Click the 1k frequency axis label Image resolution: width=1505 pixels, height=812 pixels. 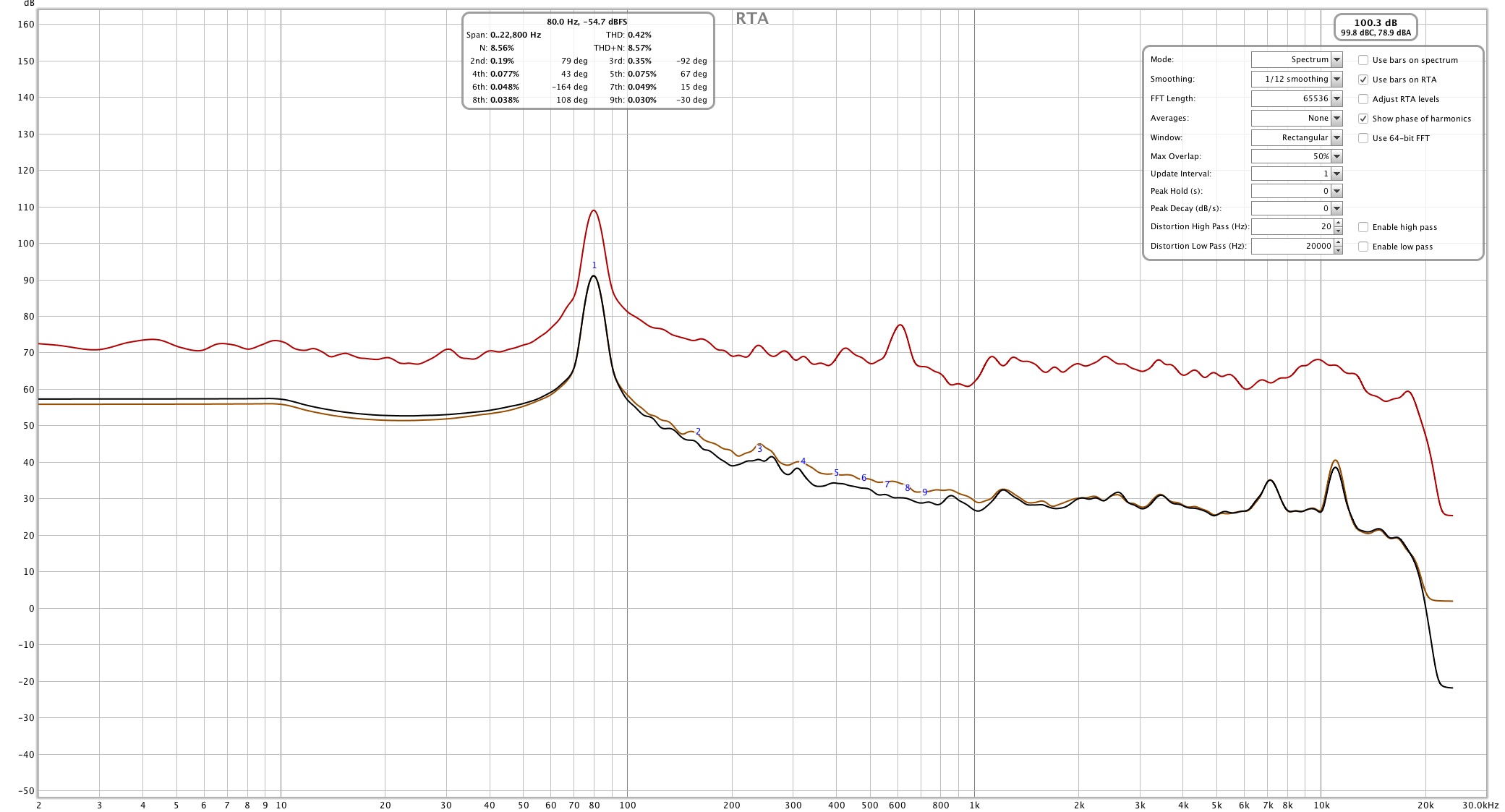click(974, 805)
